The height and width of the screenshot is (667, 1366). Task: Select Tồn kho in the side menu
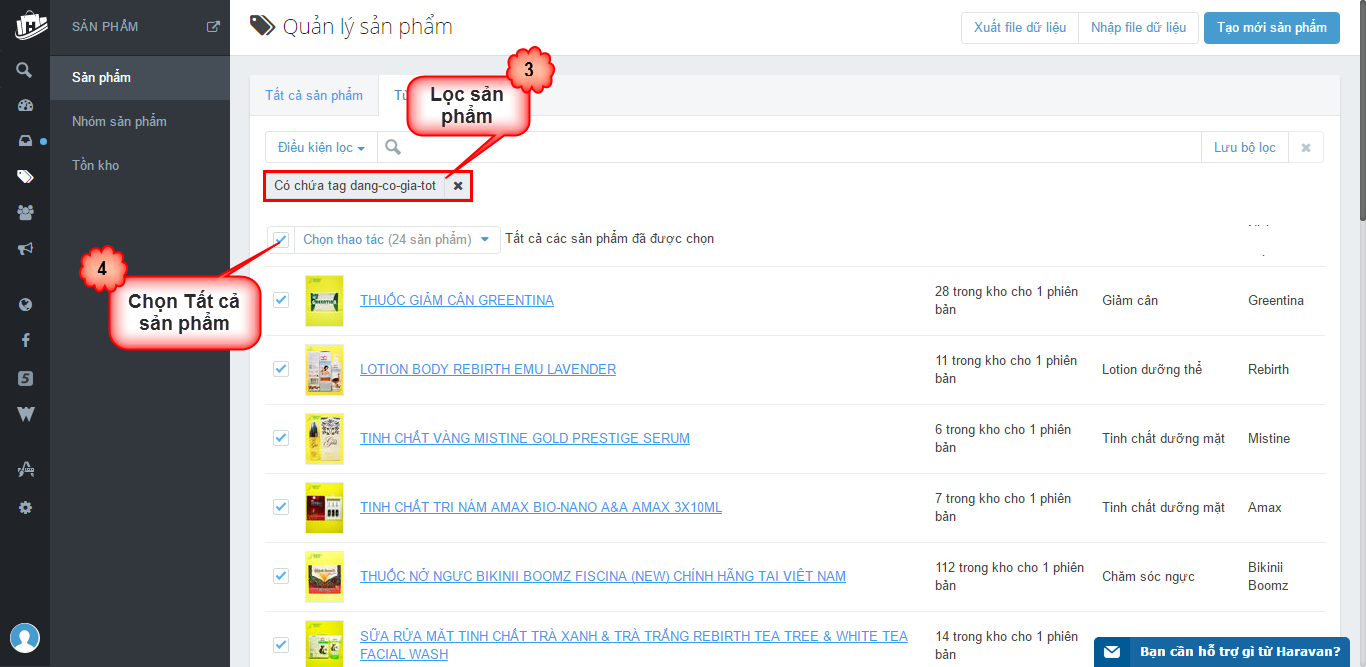pos(140,165)
